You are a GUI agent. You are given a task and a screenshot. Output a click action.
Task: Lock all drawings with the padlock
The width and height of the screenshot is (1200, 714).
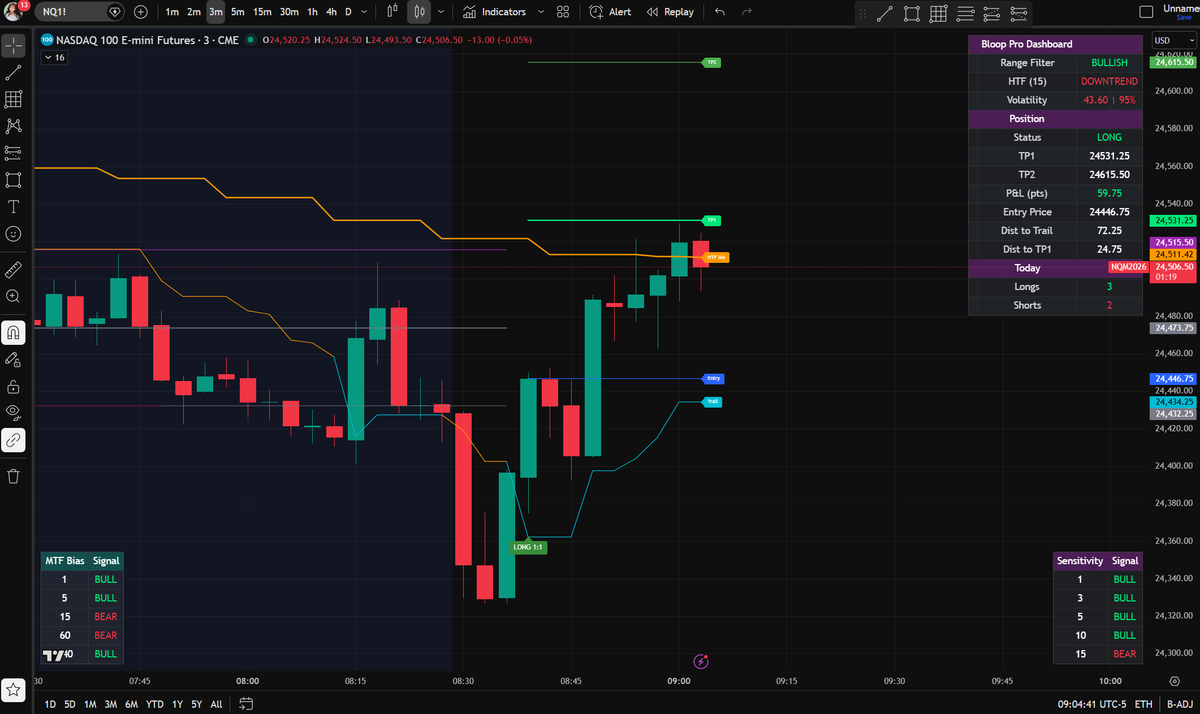click(x=13, y=387)
